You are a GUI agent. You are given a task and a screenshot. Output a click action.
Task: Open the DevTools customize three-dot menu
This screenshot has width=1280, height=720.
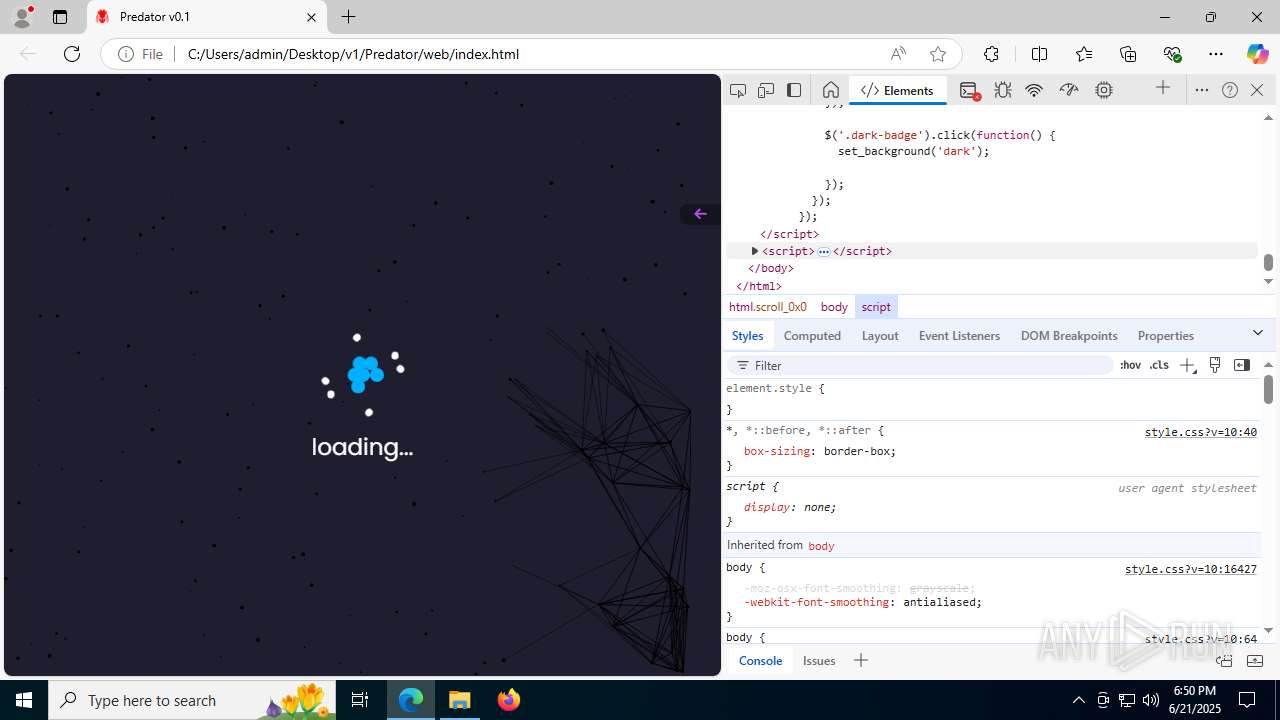coord(1202,90)
